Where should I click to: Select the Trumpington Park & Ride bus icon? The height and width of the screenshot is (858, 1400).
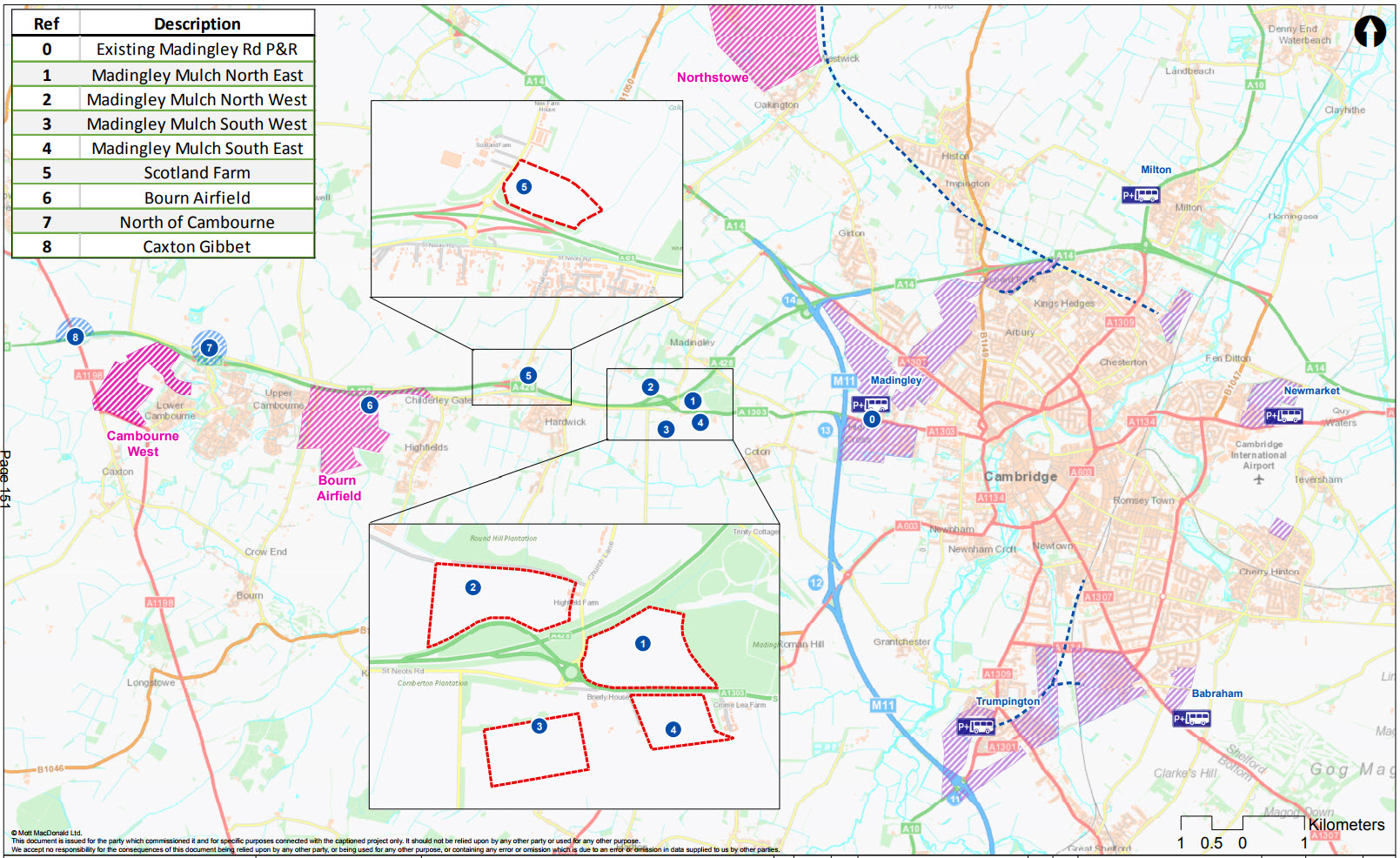(976, 726)
